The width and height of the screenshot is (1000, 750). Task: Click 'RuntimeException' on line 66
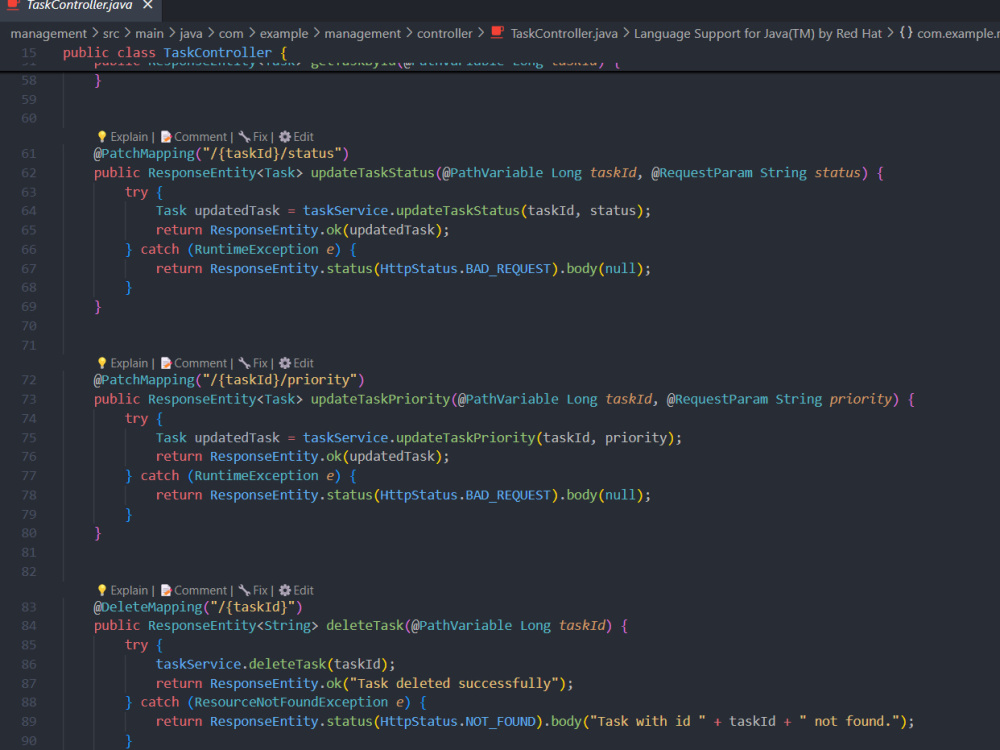click(x=256, y=249)
